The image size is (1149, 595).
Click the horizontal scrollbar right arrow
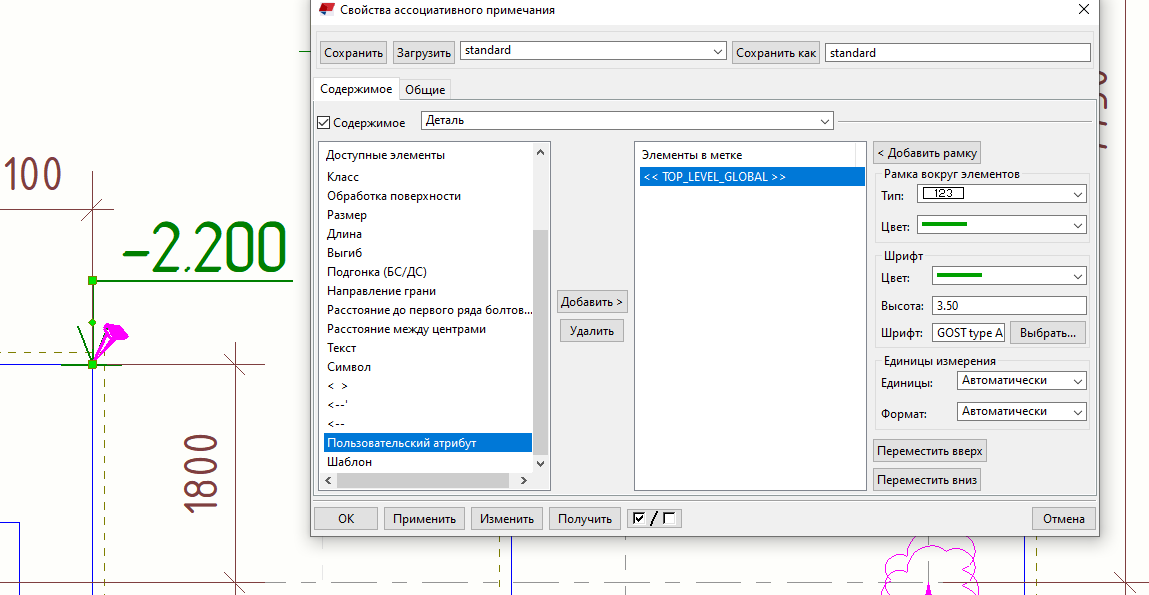(523, 481)
